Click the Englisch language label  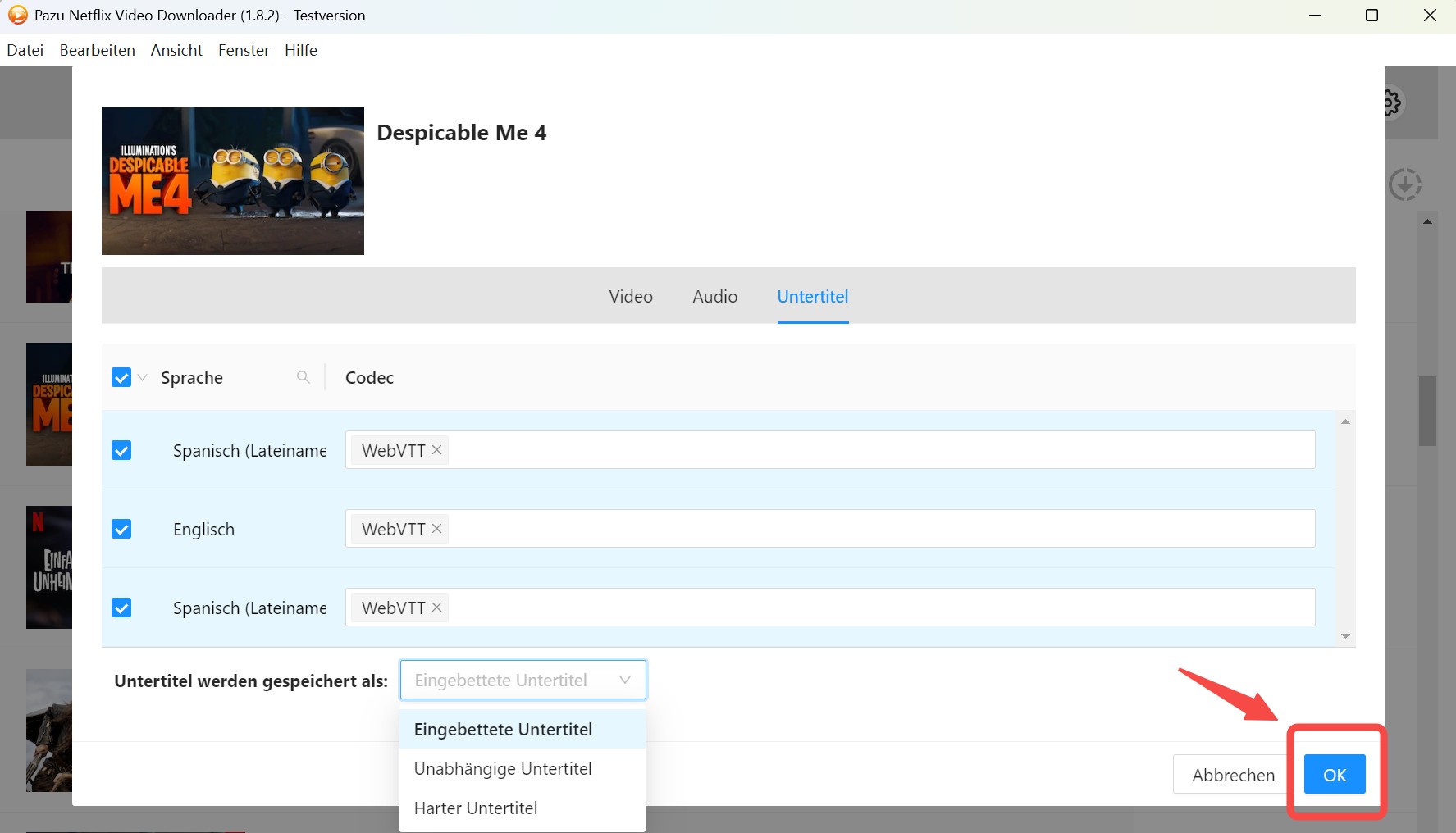click(203, 529)
